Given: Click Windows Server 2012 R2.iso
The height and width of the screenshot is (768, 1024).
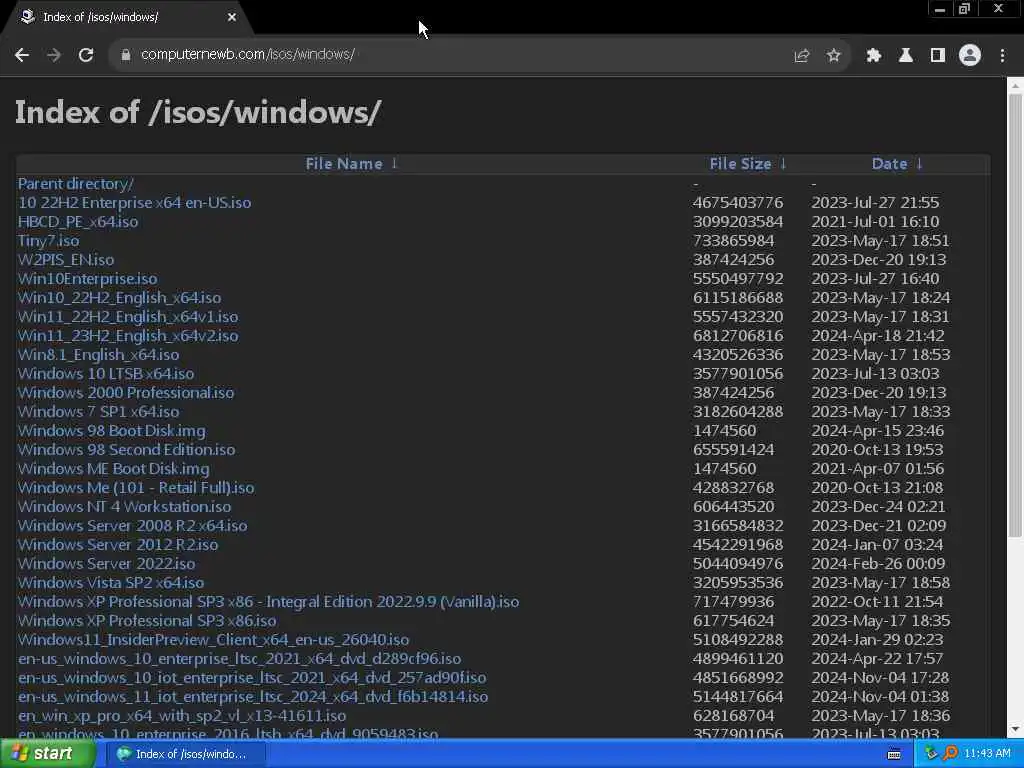Looking at the screenshot, I should click(118, 544).
